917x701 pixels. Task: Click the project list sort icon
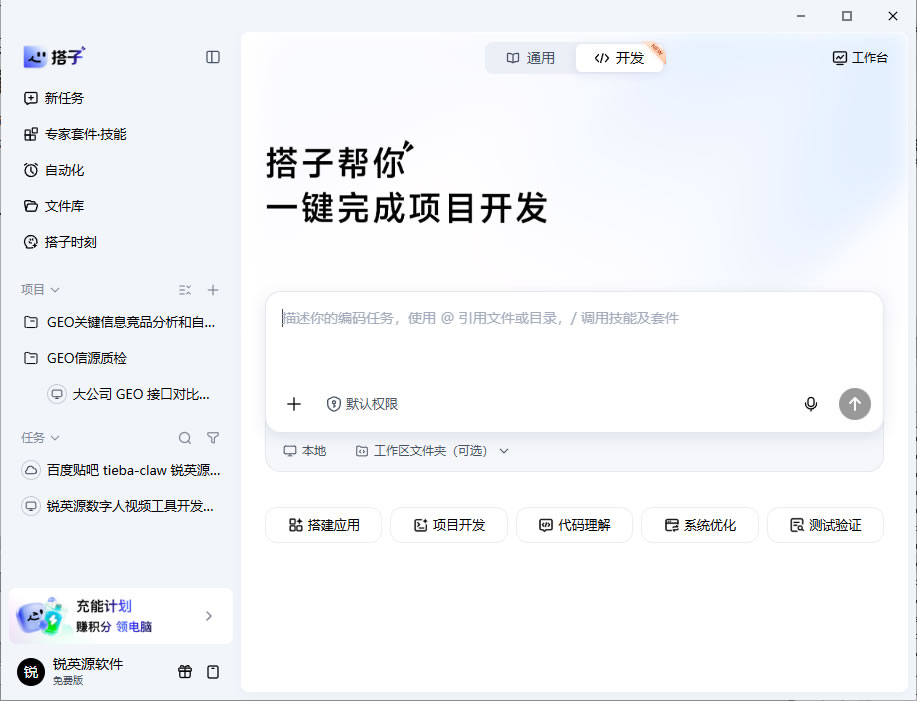[x=185, y=290]
